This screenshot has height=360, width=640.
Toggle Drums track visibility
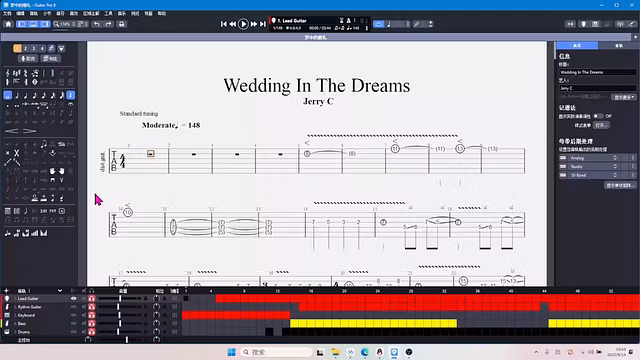point(73,332)
